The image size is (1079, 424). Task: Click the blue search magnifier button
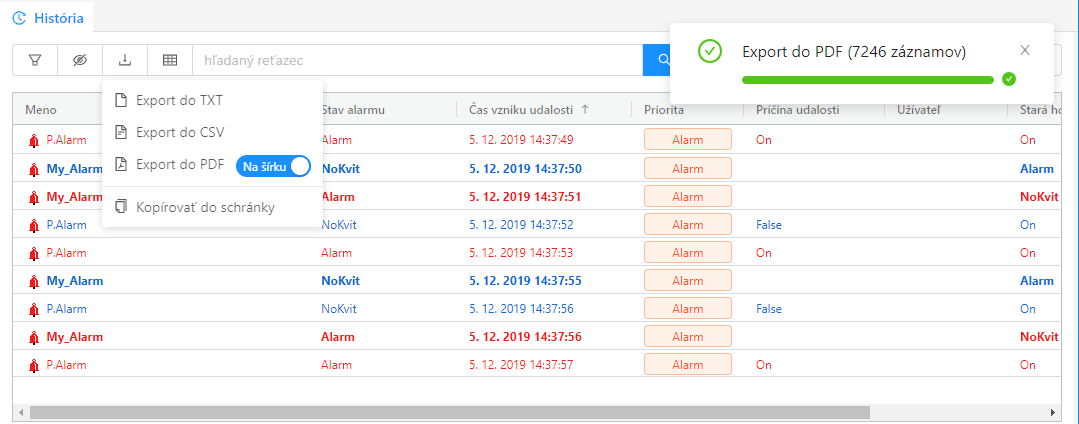click(660, 60)
